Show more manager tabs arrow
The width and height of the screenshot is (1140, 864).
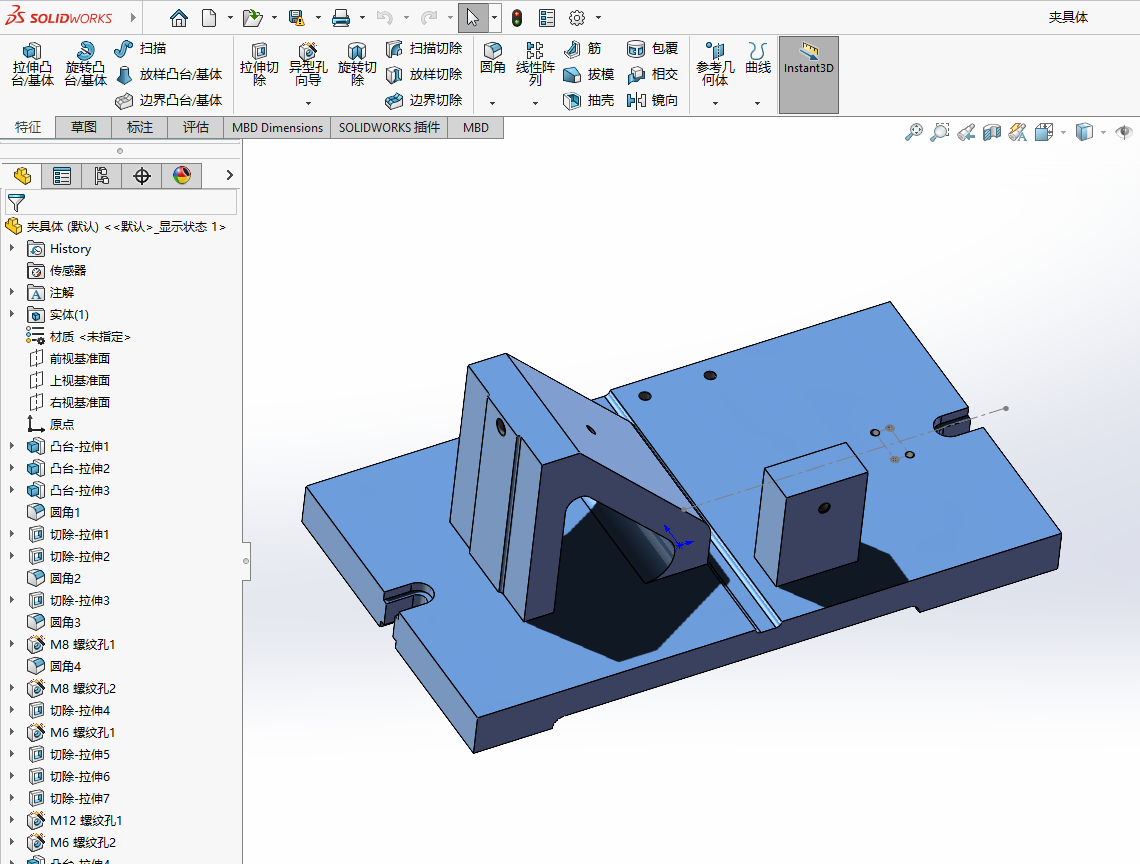click(x=229, y=175)
